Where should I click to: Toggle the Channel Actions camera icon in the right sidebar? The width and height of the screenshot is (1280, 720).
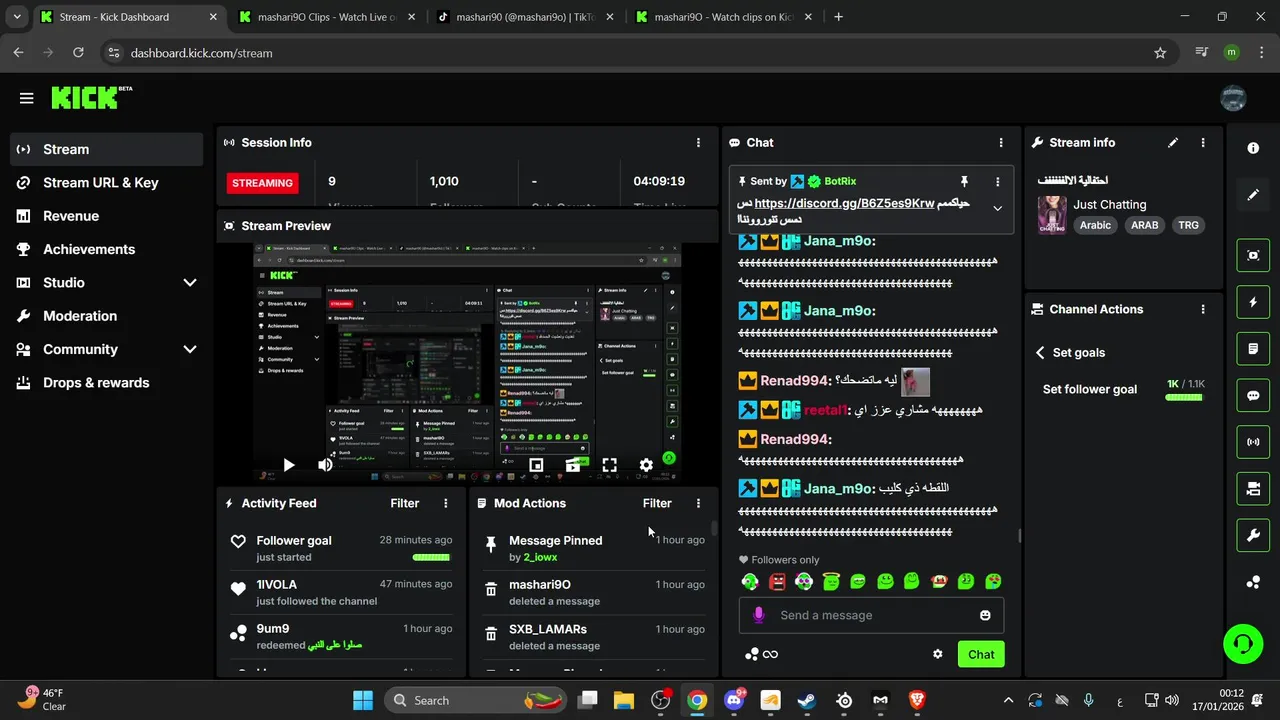[1253, 489]
